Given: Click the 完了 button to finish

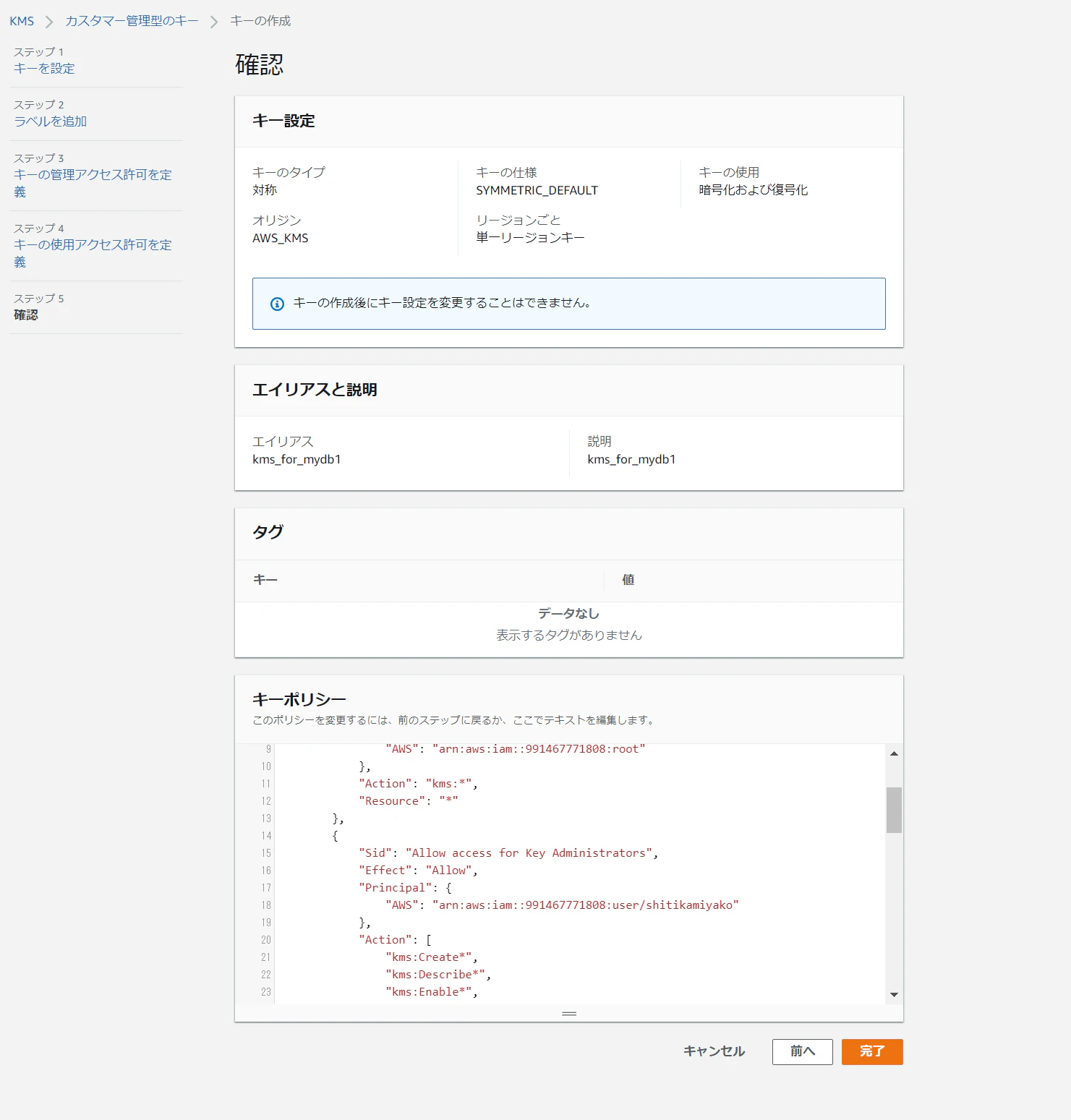Looking at the screenshot, I should click(872, 1051).
